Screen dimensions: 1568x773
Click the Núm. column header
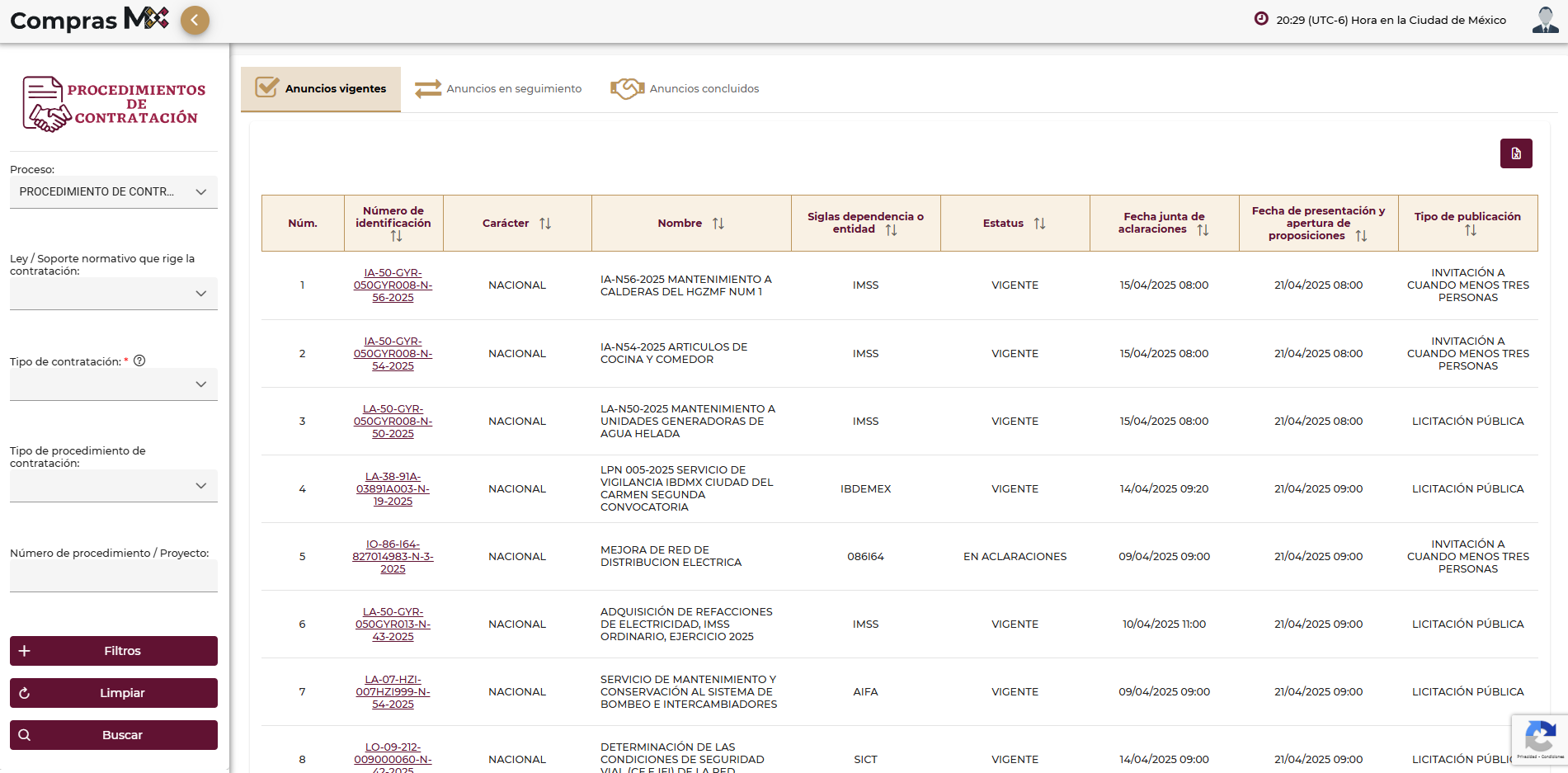(x=303, y=224)
